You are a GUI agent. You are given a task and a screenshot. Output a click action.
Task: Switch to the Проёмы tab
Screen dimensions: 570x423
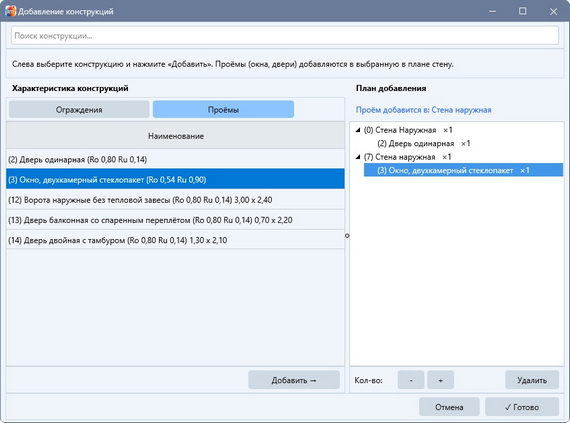click(x=223, y=109)
